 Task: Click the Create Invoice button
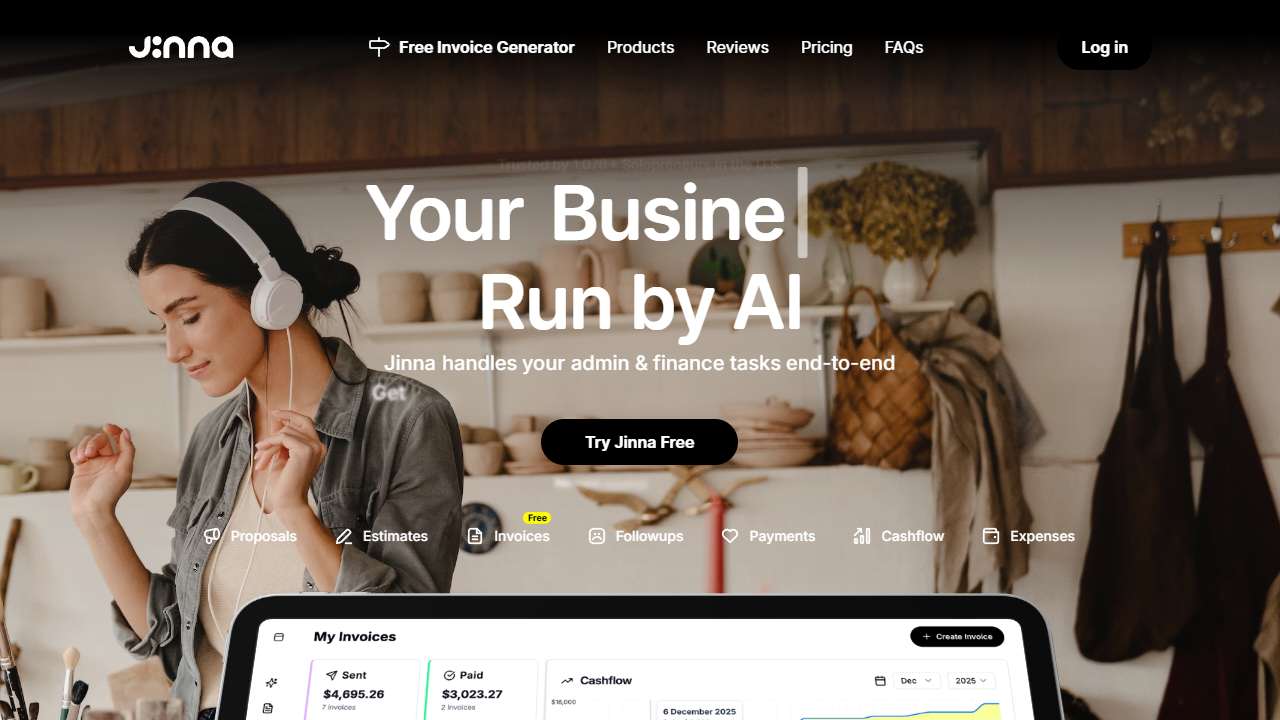[957, 637]
